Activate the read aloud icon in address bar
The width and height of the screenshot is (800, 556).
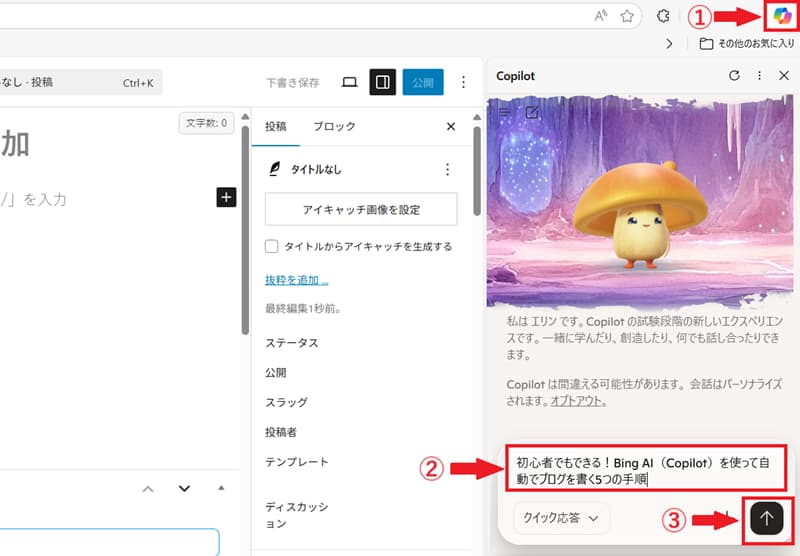click(x=601, y=16)
